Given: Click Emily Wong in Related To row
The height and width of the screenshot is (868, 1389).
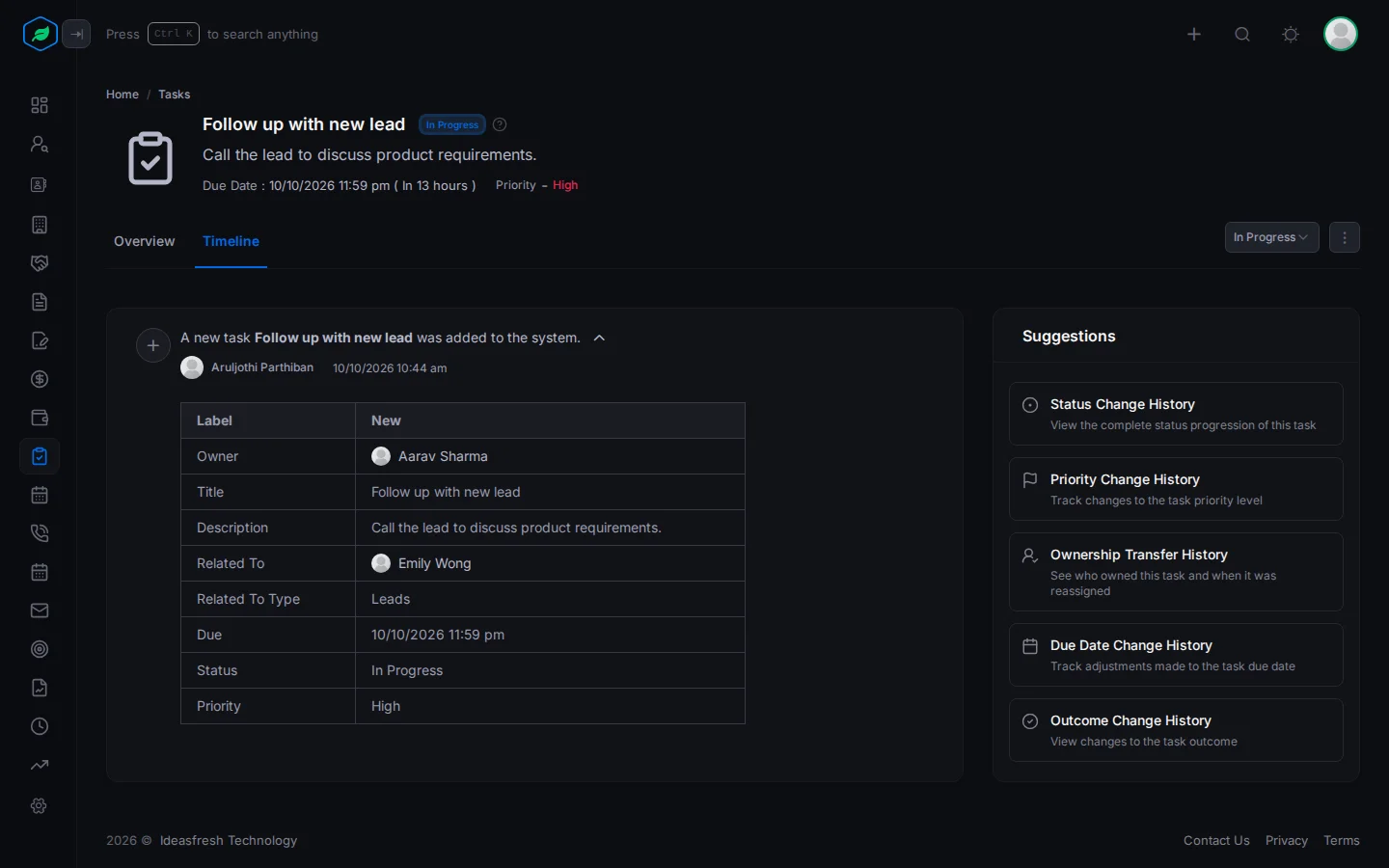Looking at the screenshot, I should pos(434,563).
